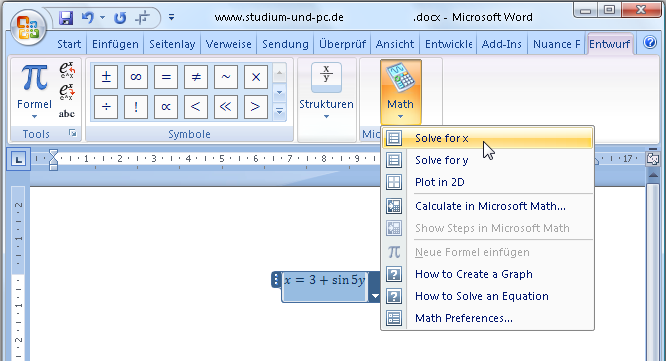Choose Solve for y menu item
The image size is (666, 361).
click(x=487, y=160)
